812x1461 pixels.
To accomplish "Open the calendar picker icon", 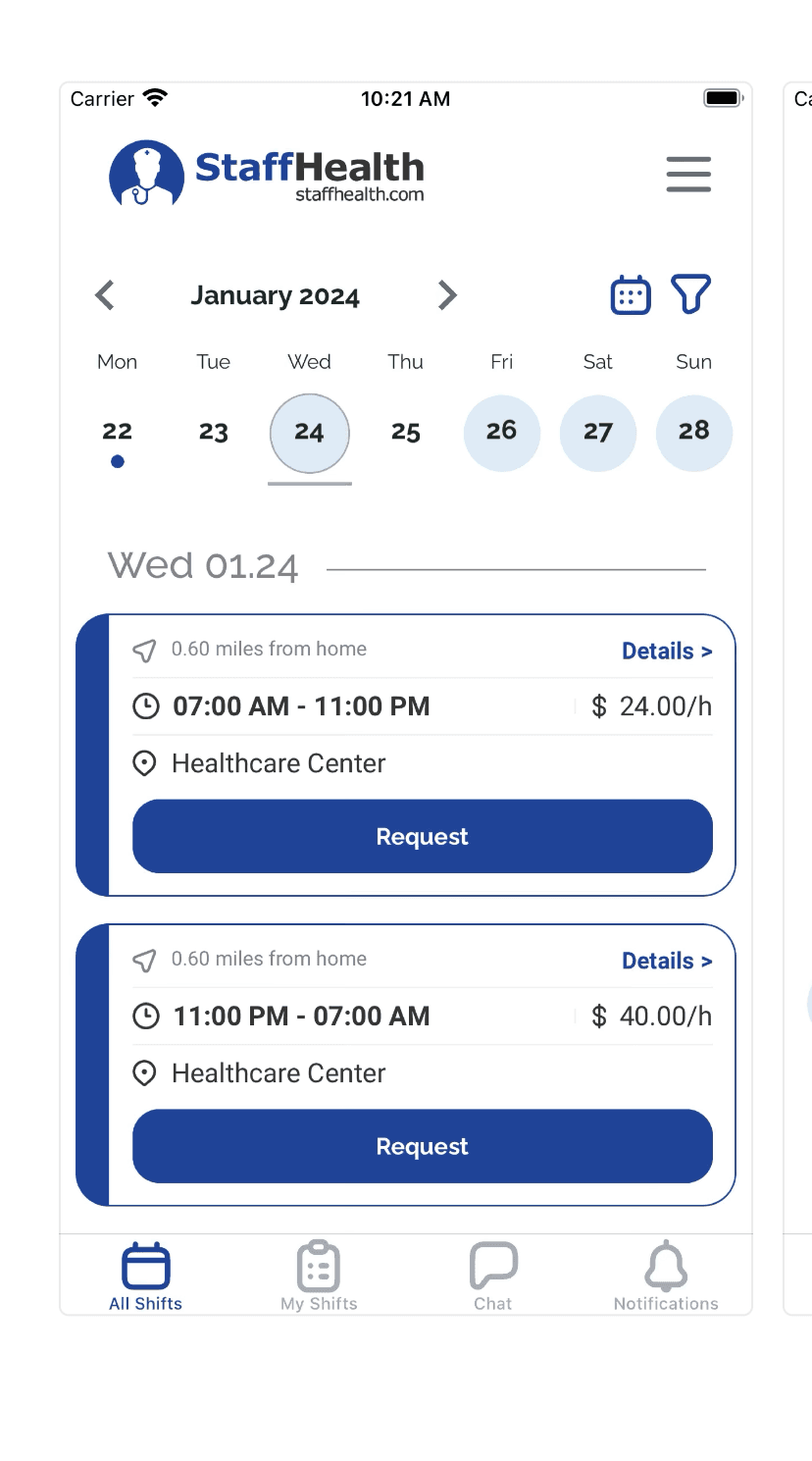I will click(631, 294).
